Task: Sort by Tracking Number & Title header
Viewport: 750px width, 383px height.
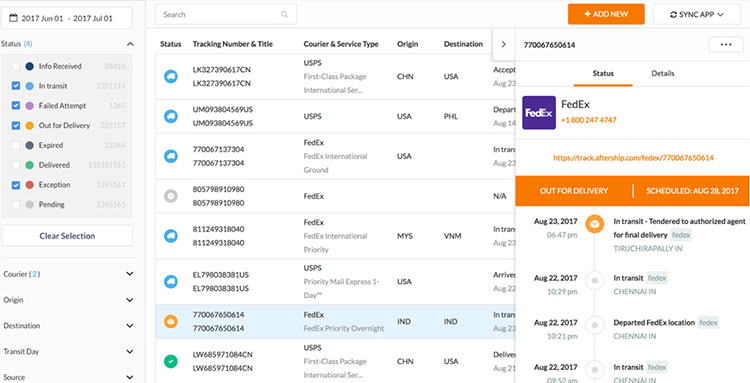Action: coord(232,44)
